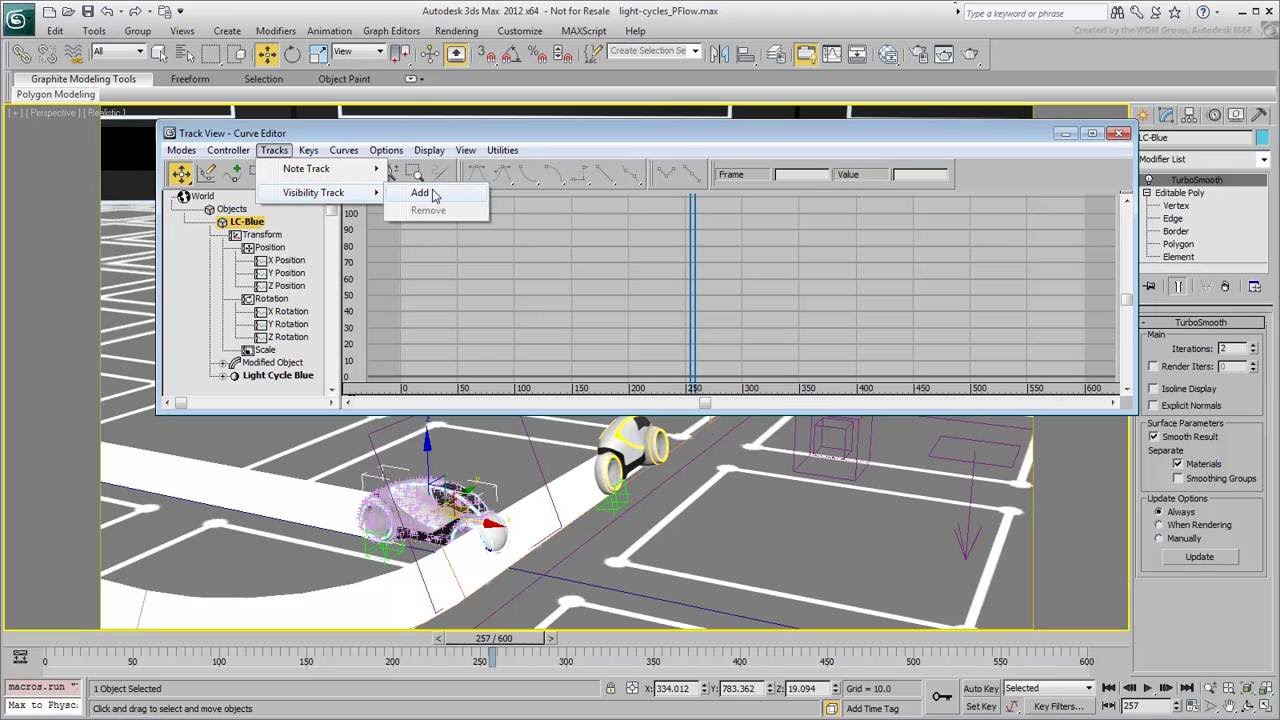The height and width of the screenshot is (720, 1280).
Task: Open the Curves menu in Track View
Action: [x=344, y=150]
